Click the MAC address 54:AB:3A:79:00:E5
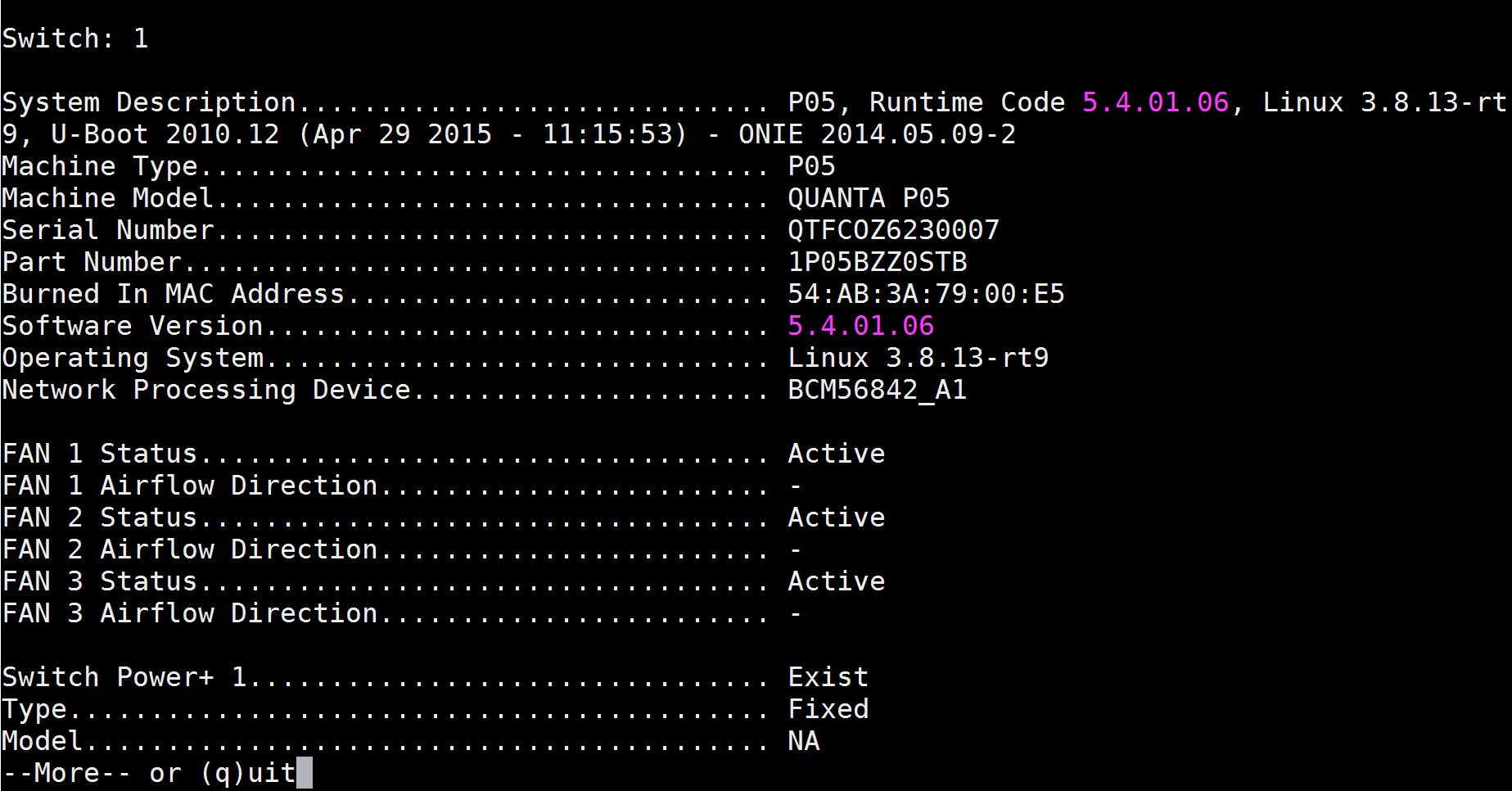Viewport: 1512px width, 791px height. coord(926,294)
